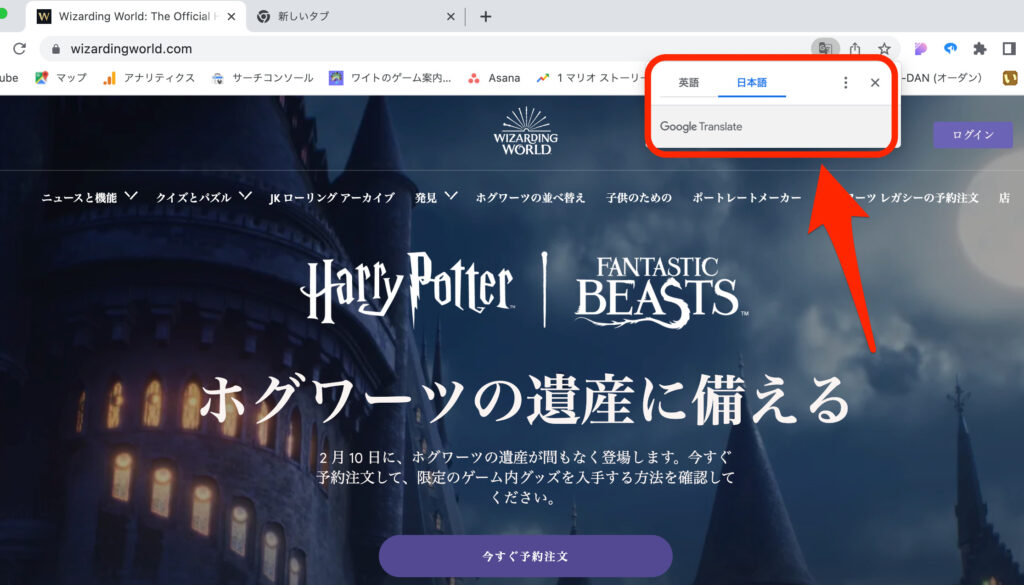Open the サーチコンソール bookmark
Image resolution: width=1024 pixels, height=585 pixels.
coord(263,78)
